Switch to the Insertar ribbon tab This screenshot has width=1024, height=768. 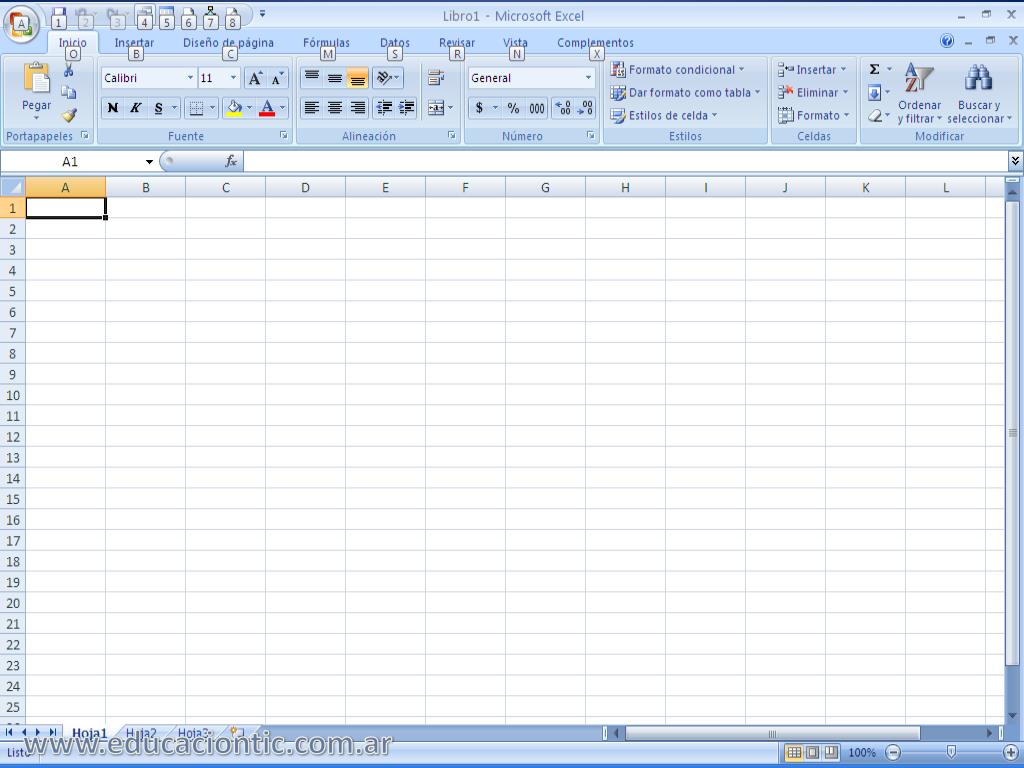pos(135,42)
